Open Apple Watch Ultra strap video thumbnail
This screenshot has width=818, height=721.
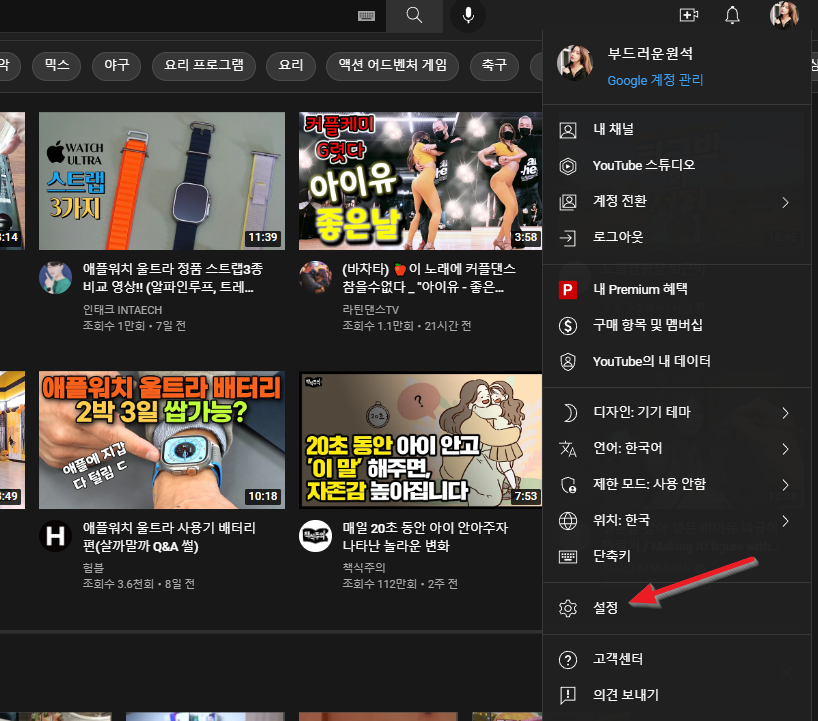(x=162, y=181)
